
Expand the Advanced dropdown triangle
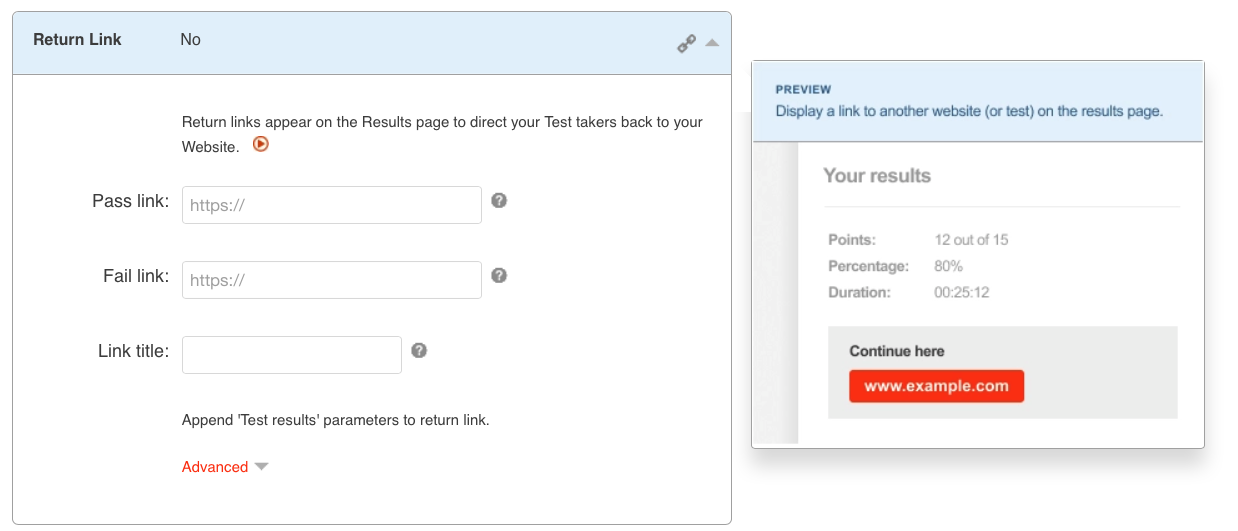262,467
